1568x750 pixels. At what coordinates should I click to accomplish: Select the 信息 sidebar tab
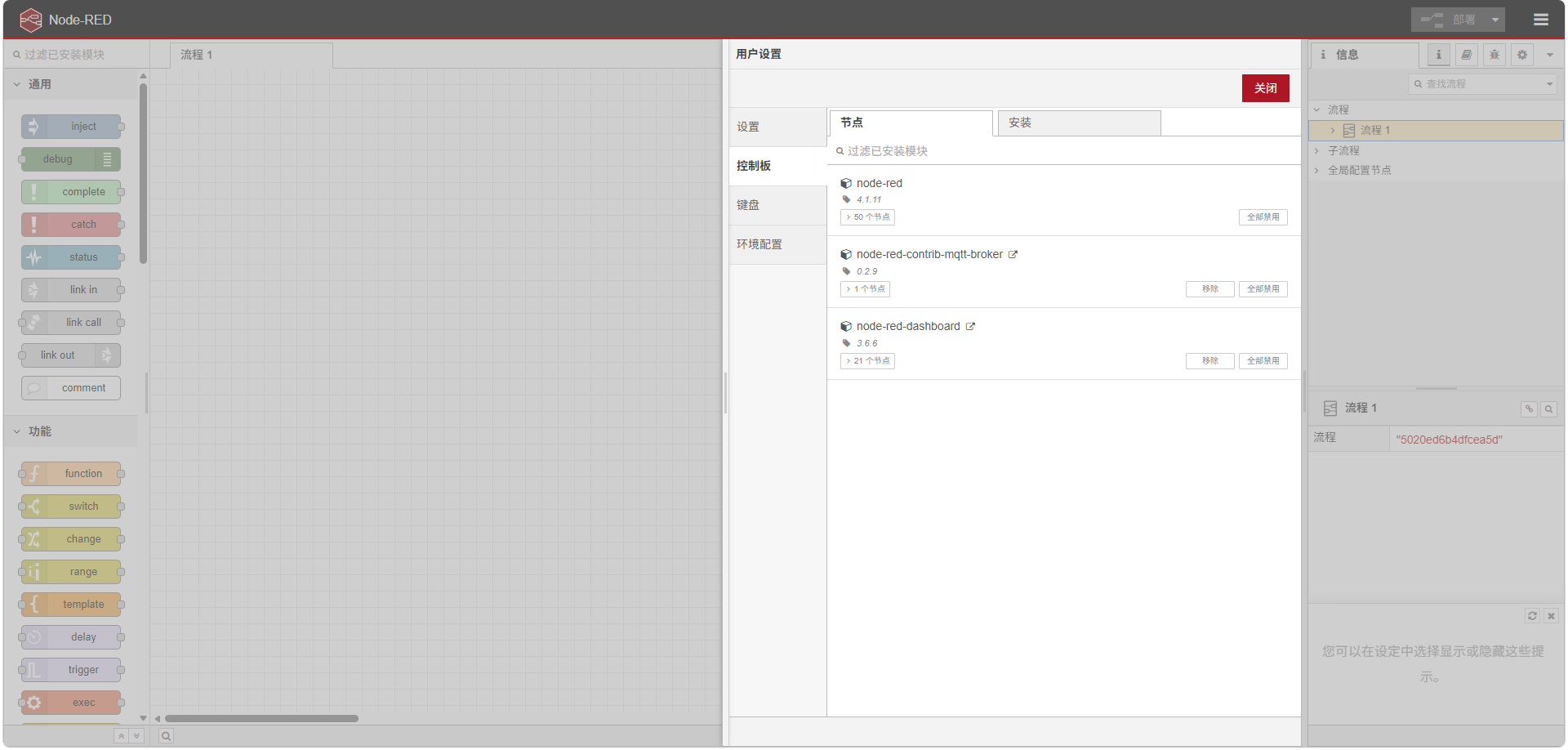pos(1365,56)
